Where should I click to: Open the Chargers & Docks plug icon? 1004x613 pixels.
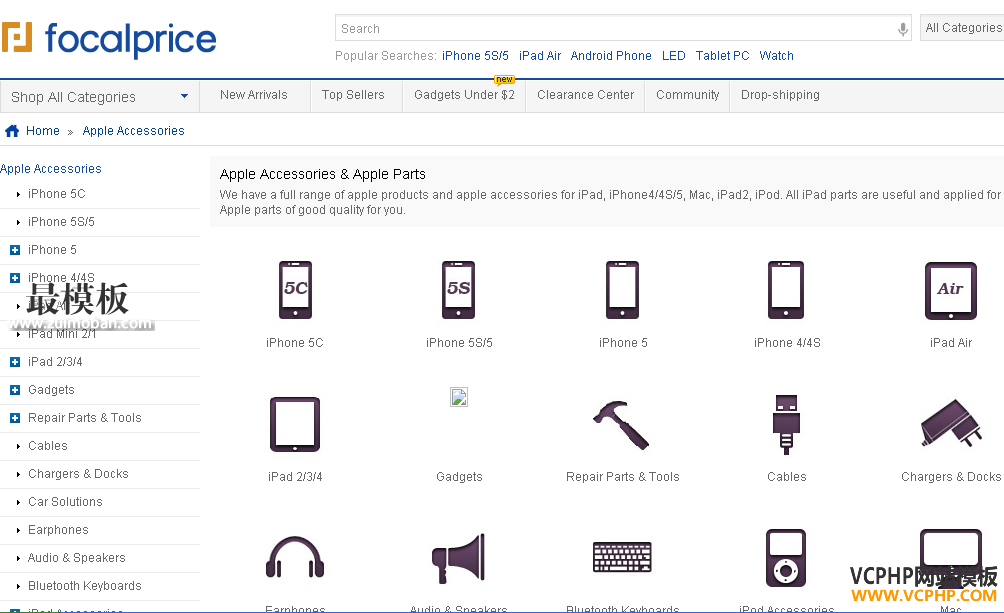pos(951,423)
